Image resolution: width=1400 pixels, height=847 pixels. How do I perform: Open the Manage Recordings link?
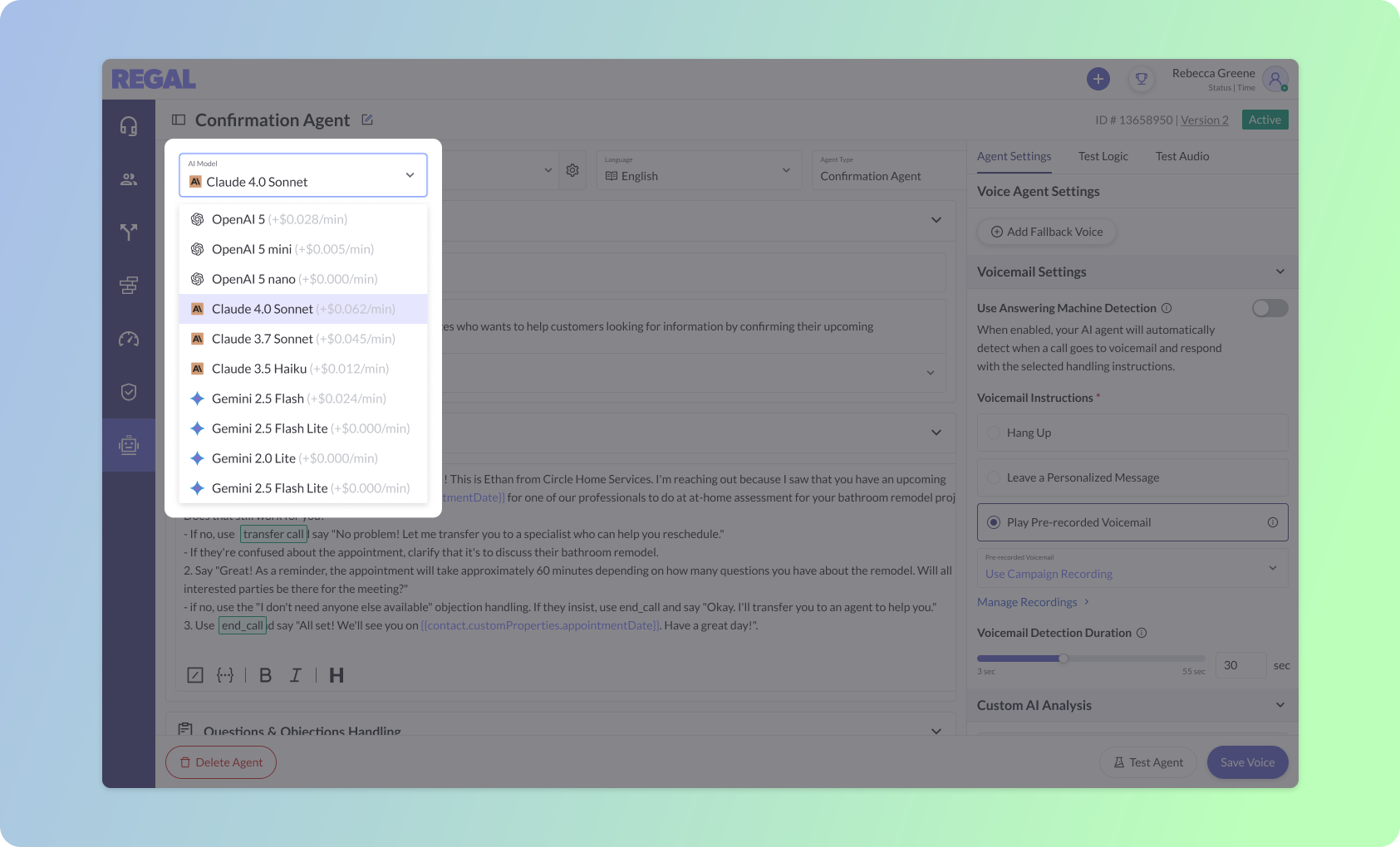tap(1033, 602)
